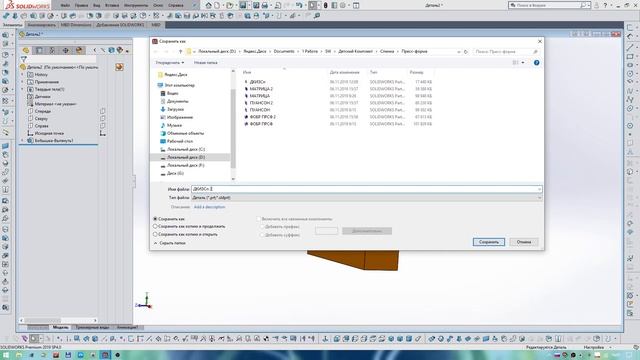Select Сохранить как копию и продолжить option
The height and width of the screenshot is (360, 640).
[x=155, y=226]
